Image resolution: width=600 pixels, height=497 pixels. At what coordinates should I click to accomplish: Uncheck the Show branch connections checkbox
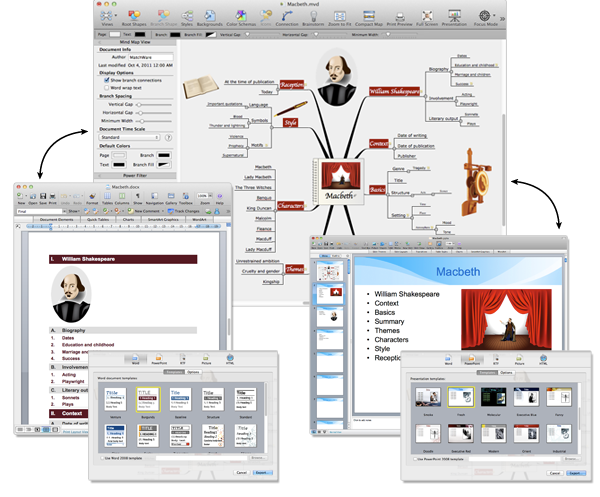pos(107,80)
